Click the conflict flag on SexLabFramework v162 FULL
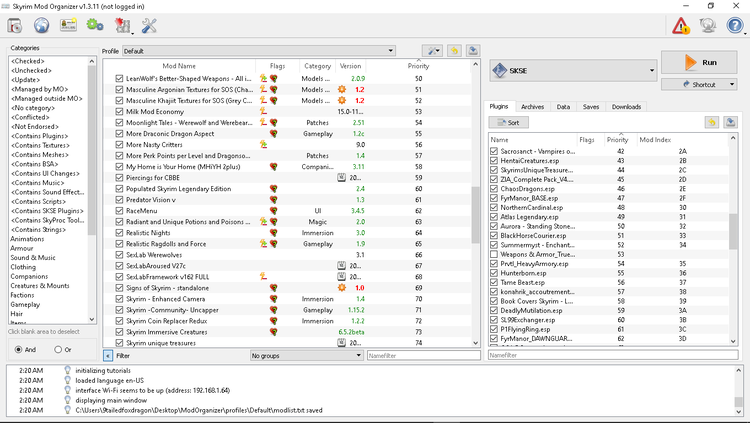This screenshot has width=750, height=423. (x=263, y=277)
